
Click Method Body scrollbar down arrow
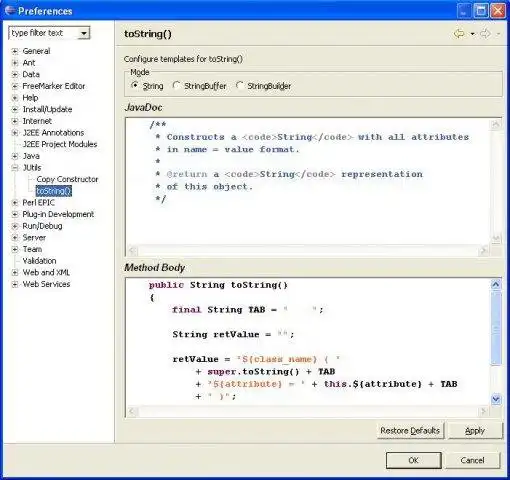click(x=496, y=399)
